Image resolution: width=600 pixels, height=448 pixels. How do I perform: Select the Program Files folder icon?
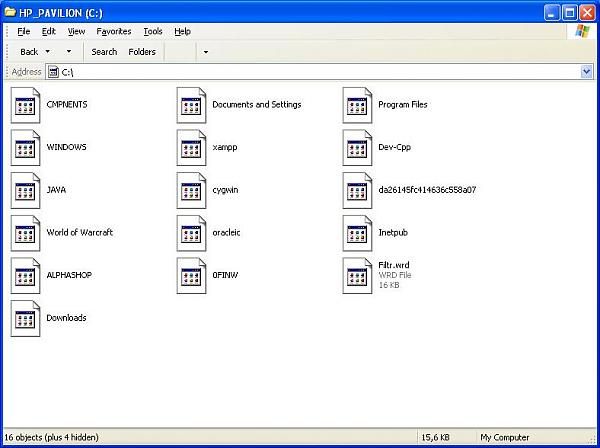(357, 105)
